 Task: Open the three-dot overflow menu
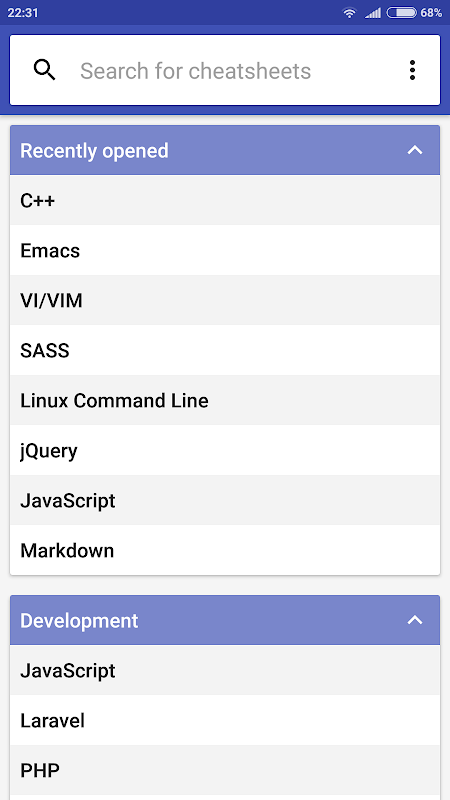coord(412,70)
